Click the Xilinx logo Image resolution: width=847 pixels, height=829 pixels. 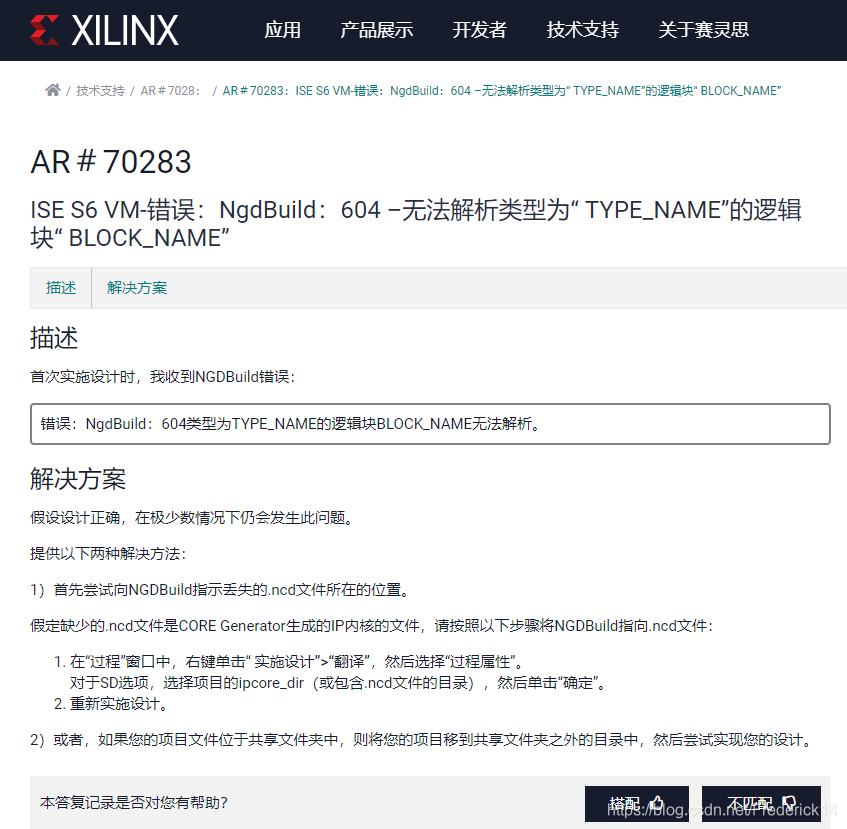[104, 30]
